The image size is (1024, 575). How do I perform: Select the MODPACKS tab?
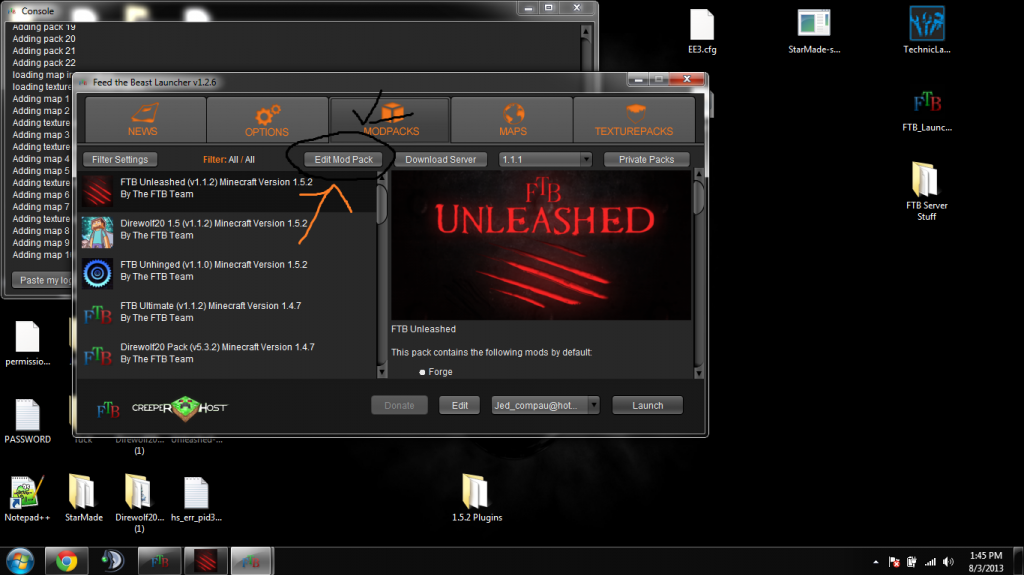click(x=390, y=120)
